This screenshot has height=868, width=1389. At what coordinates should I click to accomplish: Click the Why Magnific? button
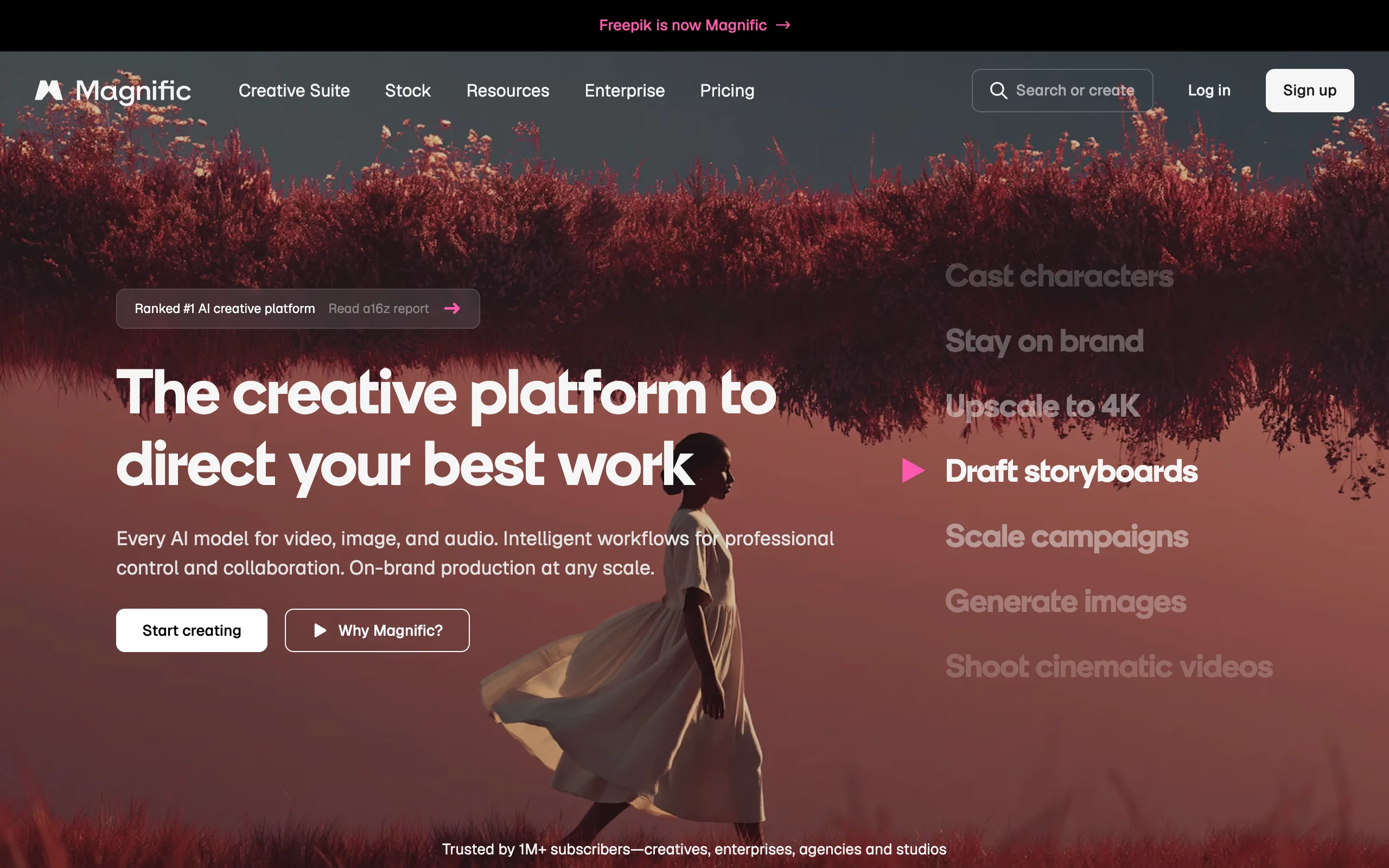click(x=377, y=630)
